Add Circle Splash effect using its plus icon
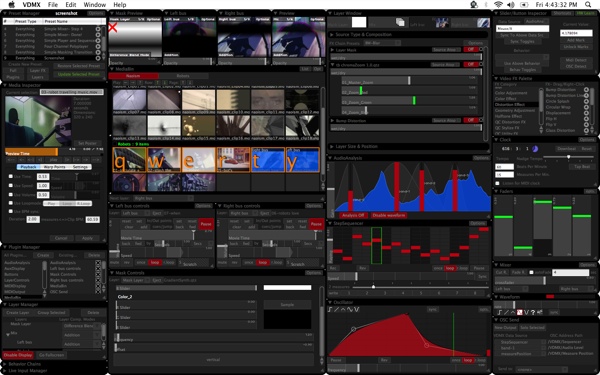The width and height of the screenshot is (600, 375). [x=586, y=101]
